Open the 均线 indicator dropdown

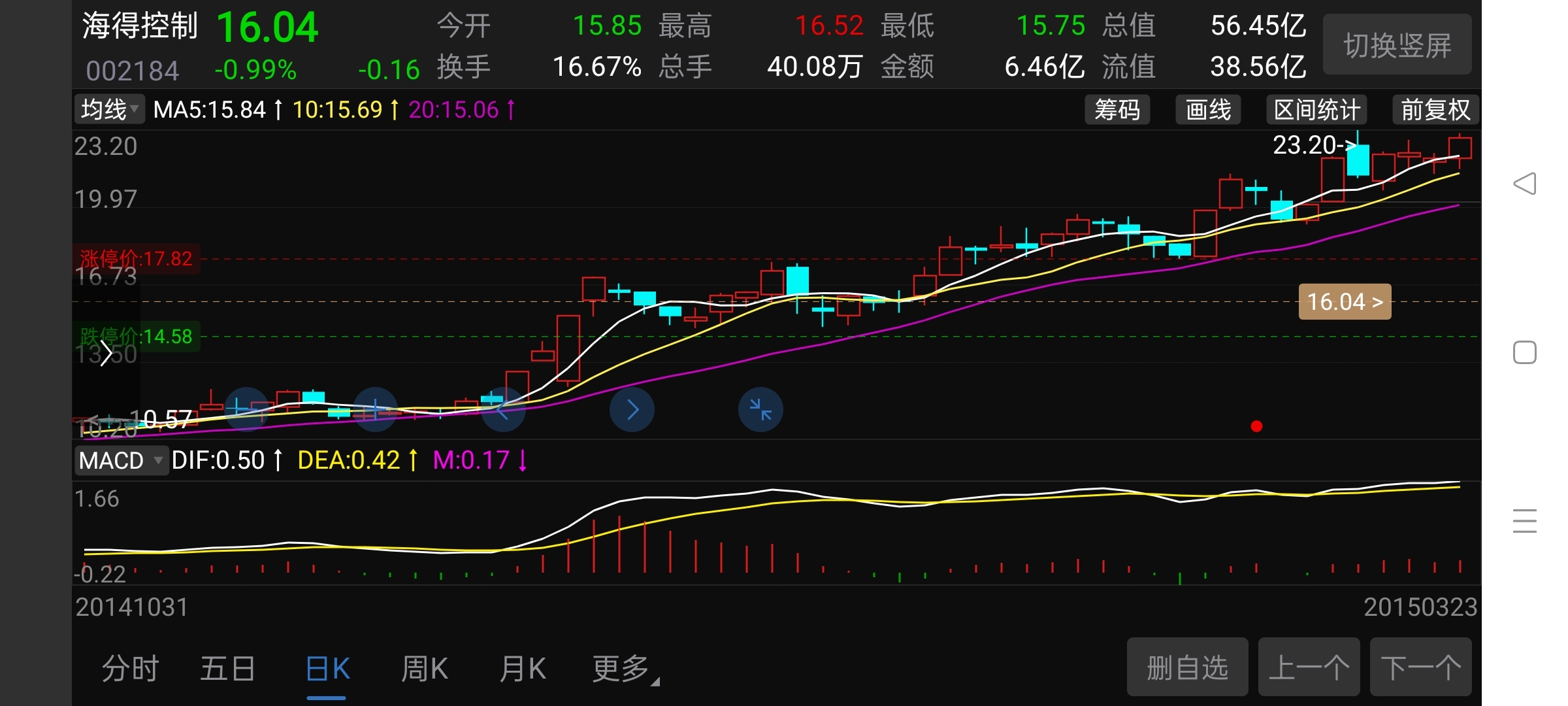[109, 109]
